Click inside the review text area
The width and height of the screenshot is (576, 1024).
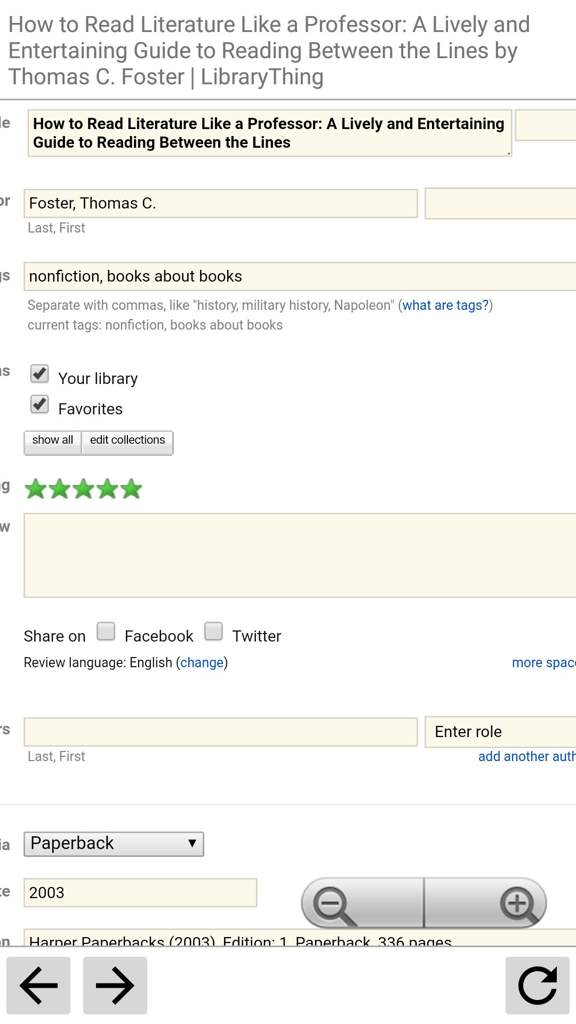300,555
